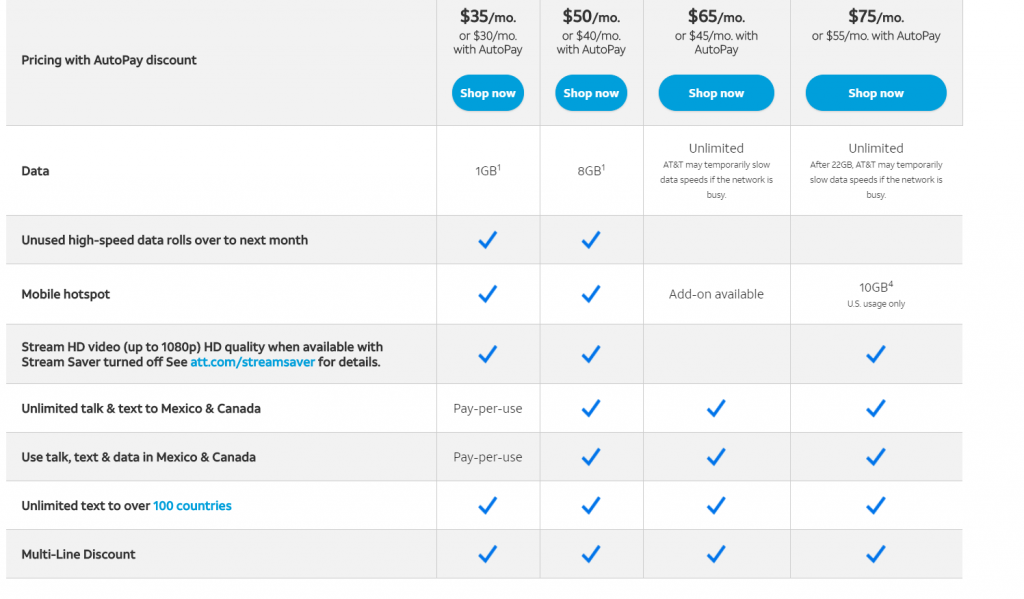Click Shop now under the $65/mo. plan

(x=716, y=93)
